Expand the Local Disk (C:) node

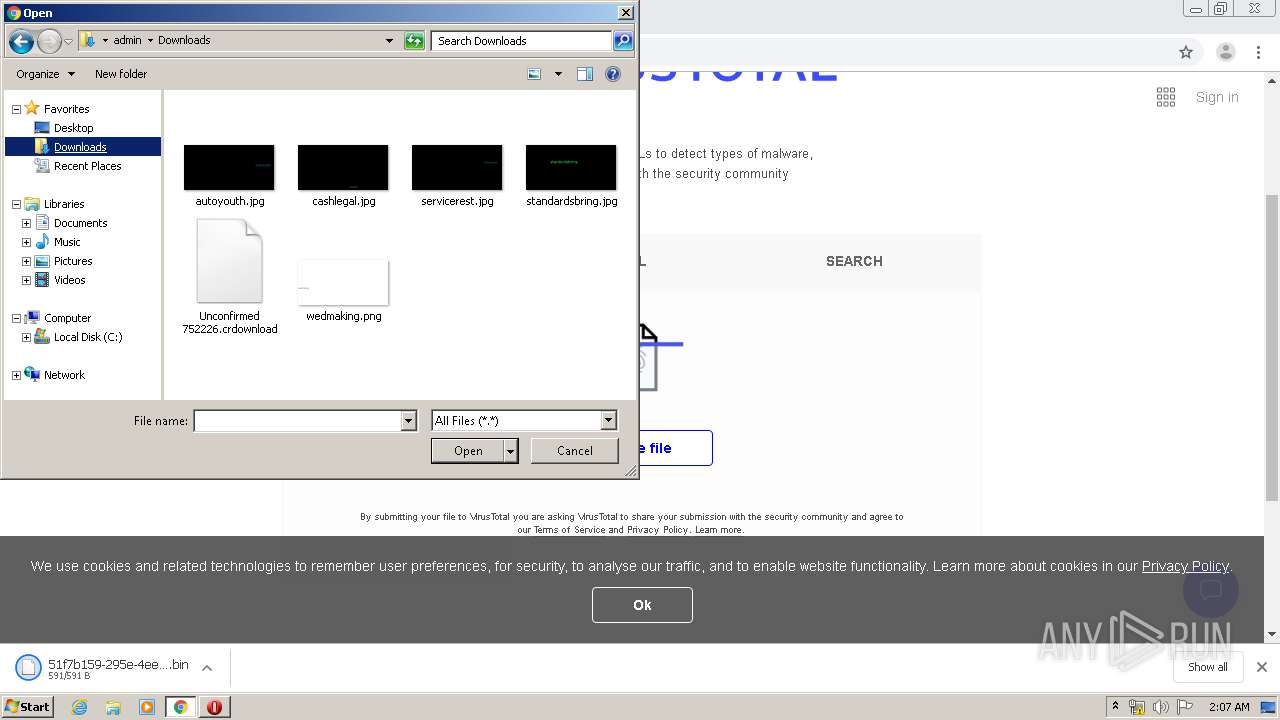pos(26,337)
